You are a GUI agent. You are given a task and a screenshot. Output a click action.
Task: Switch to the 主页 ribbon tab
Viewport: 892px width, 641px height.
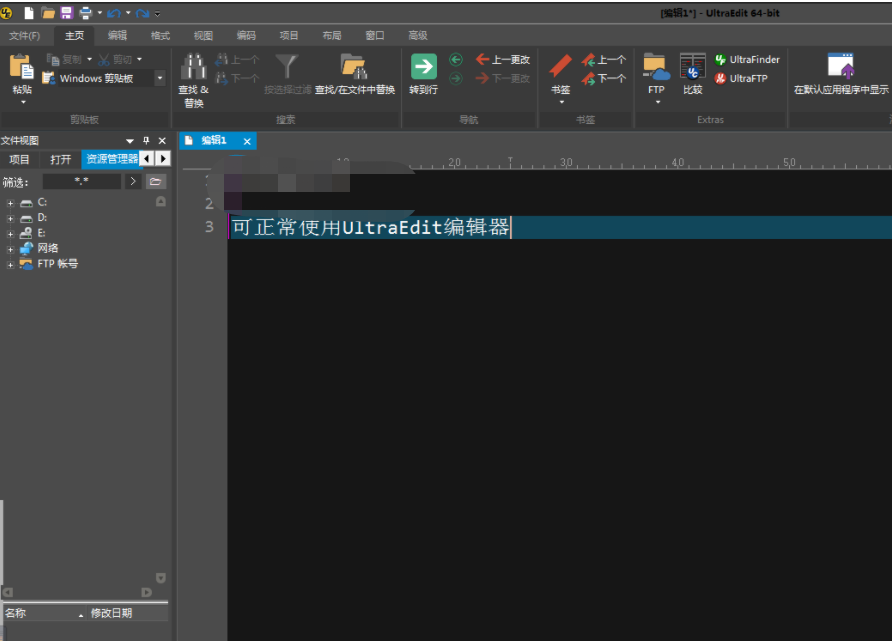(x=74, y=35)
